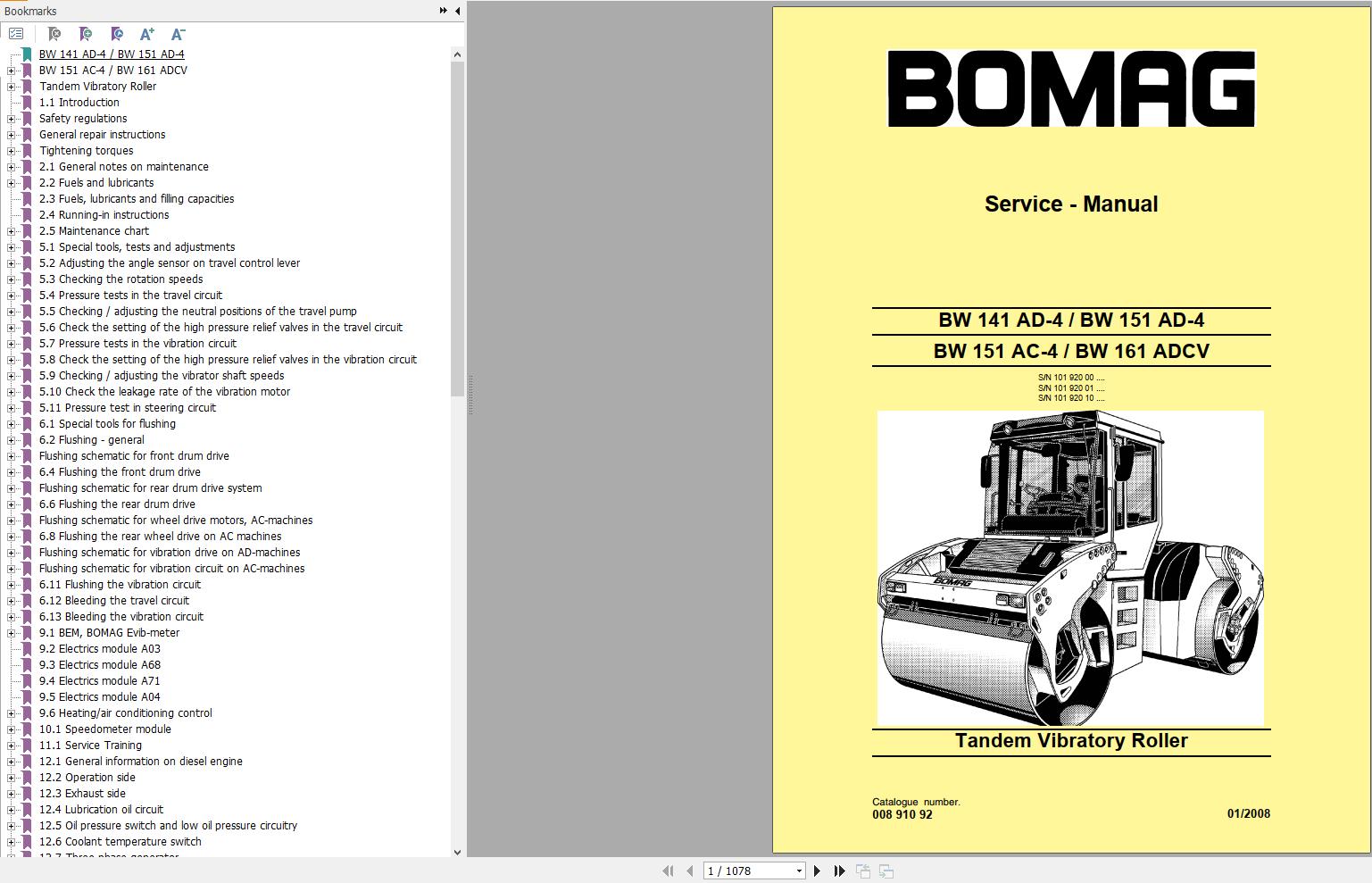Expand the Tandem Vibratory Roller bookmark
The image size is (1372, 883).
(x=12, y=87)
